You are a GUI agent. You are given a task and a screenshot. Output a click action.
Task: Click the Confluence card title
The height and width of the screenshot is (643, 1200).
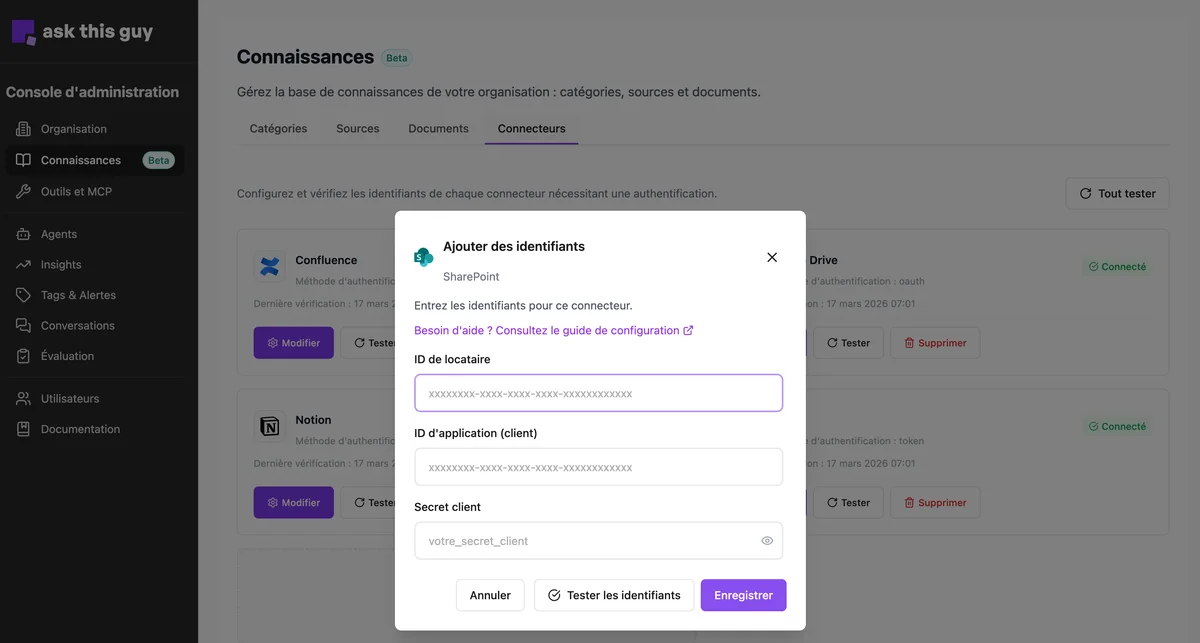326,260
